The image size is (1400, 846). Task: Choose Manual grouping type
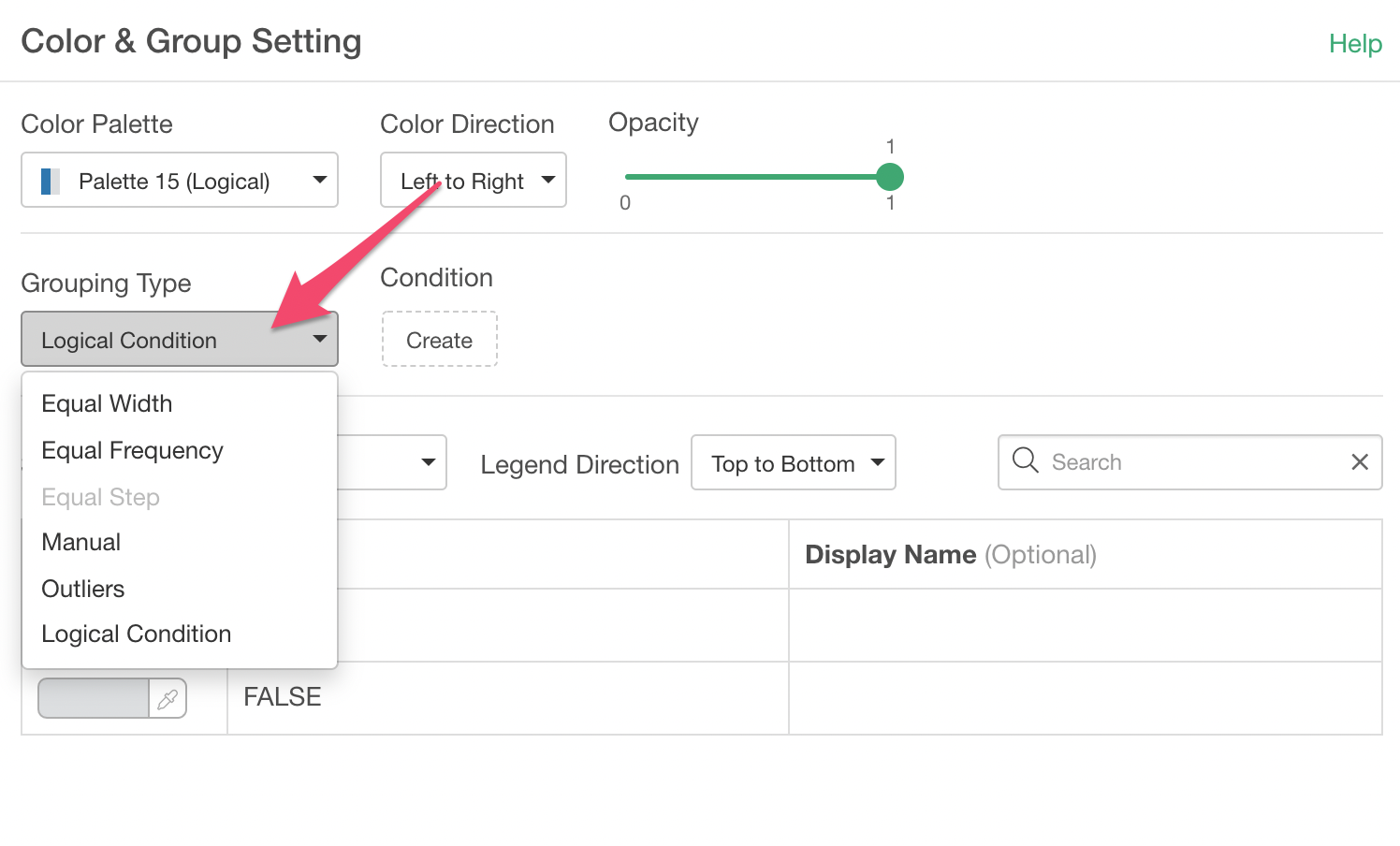point(80,542)
